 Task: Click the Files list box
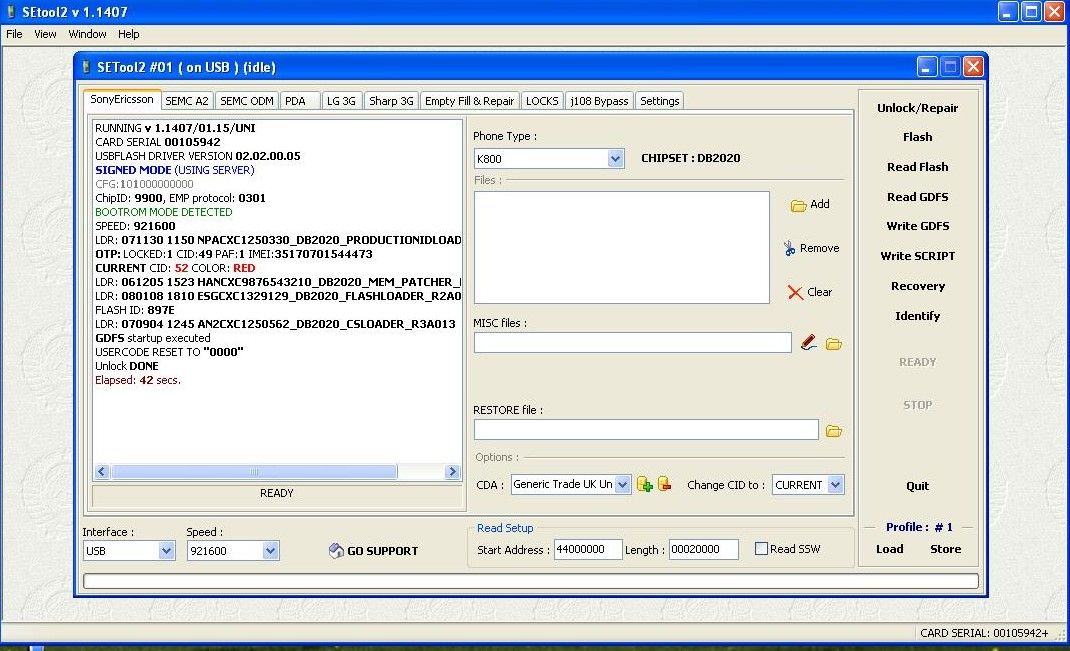622,248
